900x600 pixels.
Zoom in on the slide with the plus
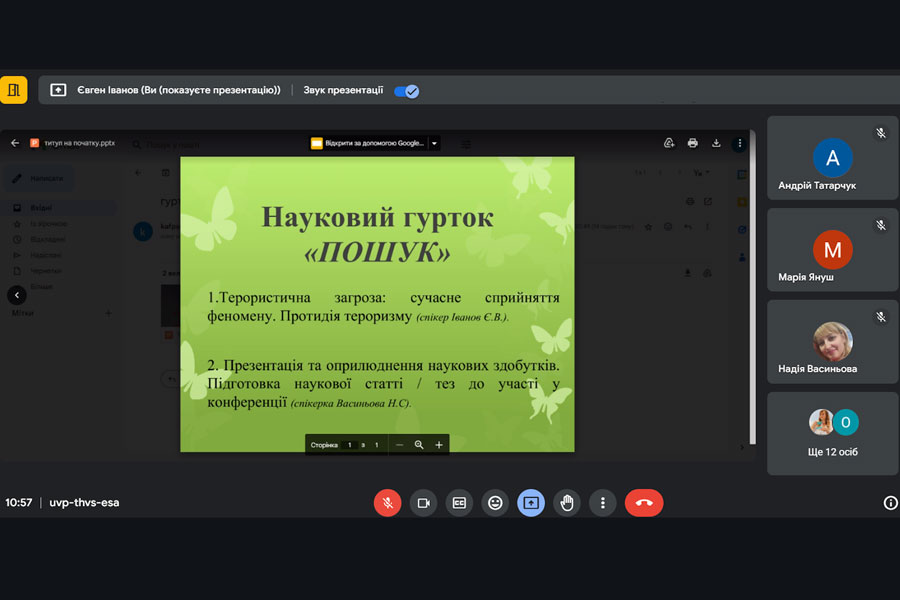[439, 445]
